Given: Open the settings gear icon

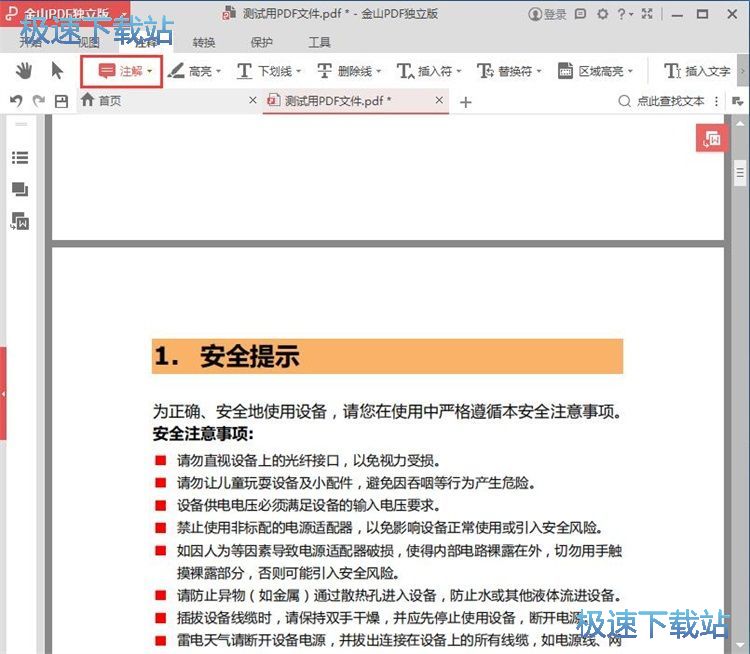Looking at the screenshot, I should point(603,14).
